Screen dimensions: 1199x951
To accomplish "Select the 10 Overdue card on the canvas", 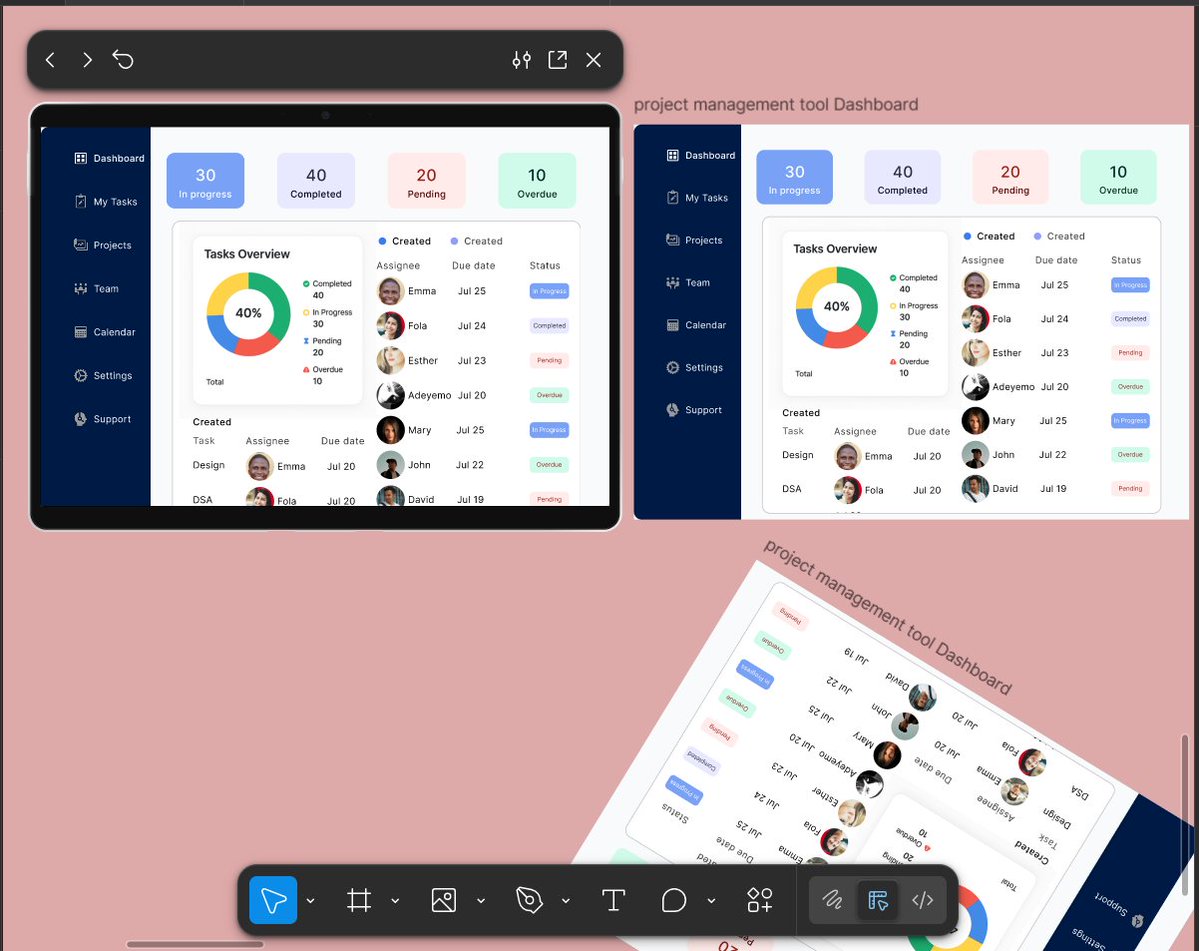I will tap(1118, 177).
